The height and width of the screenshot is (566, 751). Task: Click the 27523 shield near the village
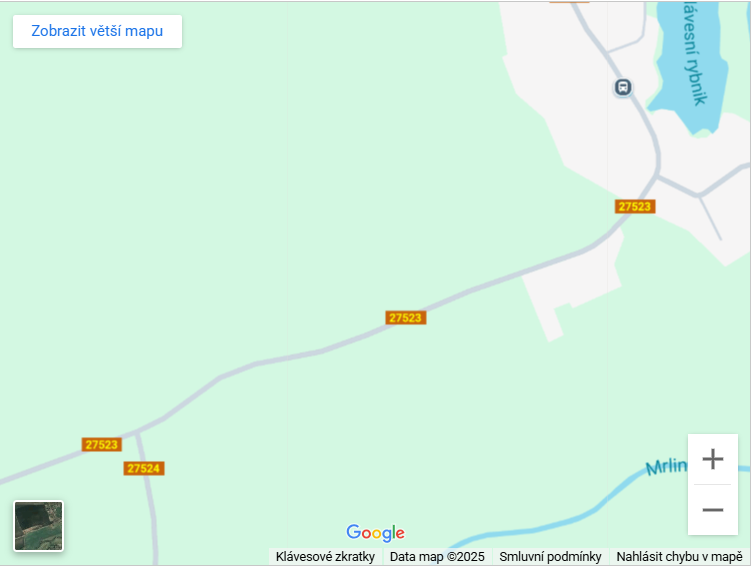635,206
